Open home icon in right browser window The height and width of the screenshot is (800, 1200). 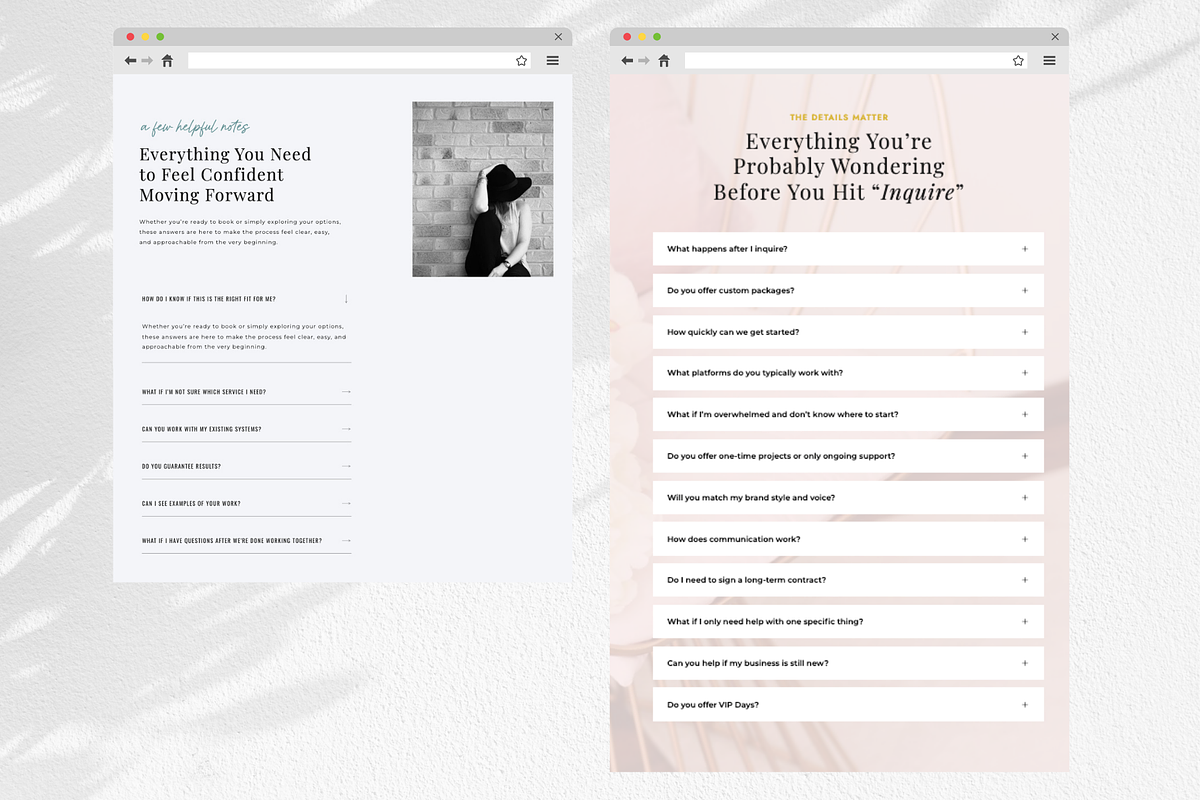pyautogui.click(x=664, y=61)
